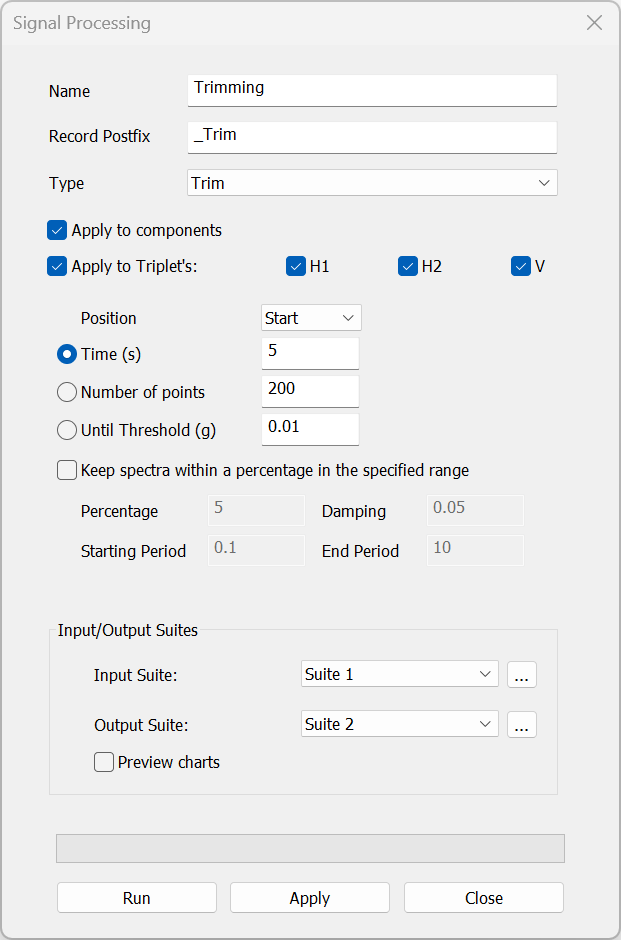The width and height of the screenshot is (621, 940).
Task: Uncheck the H2 component checkbox
Action: coord(408,267)
